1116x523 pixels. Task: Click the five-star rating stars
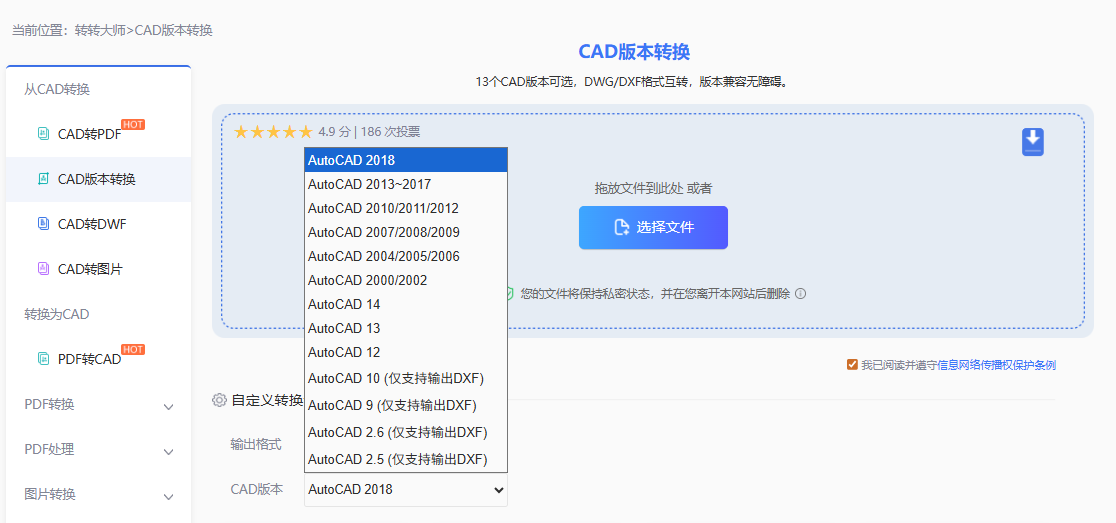pyautogui.click(x=273, y=132)
